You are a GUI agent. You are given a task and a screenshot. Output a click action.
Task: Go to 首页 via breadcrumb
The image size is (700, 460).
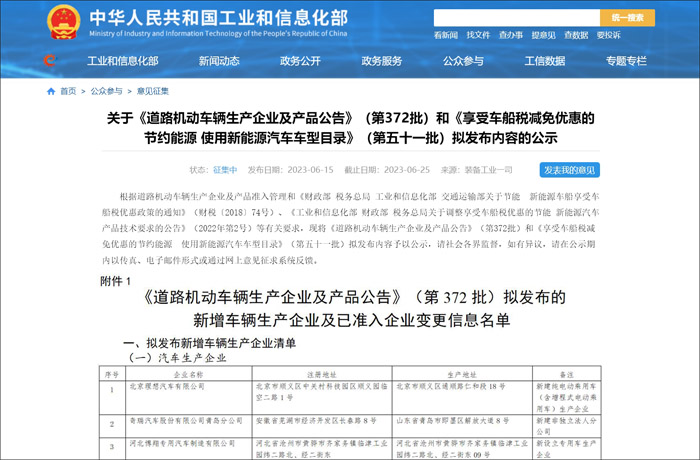pos(68,91)
